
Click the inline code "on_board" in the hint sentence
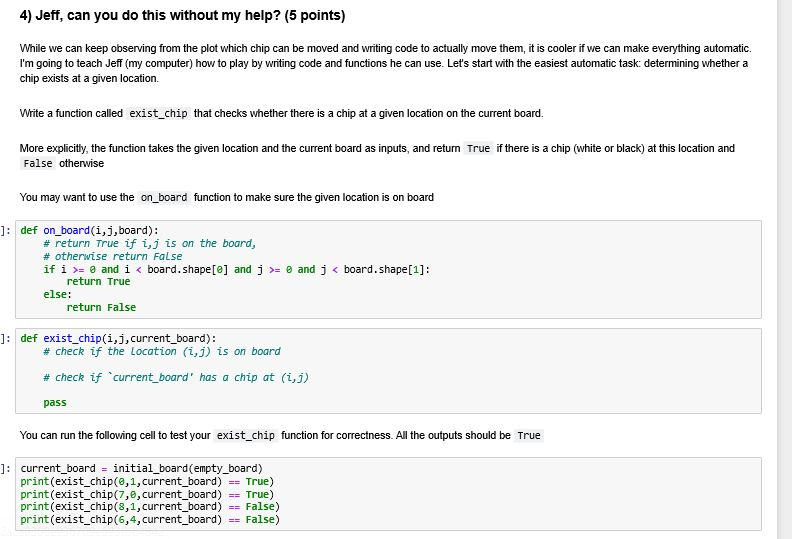pyautogui.click(x=164, y=198)
